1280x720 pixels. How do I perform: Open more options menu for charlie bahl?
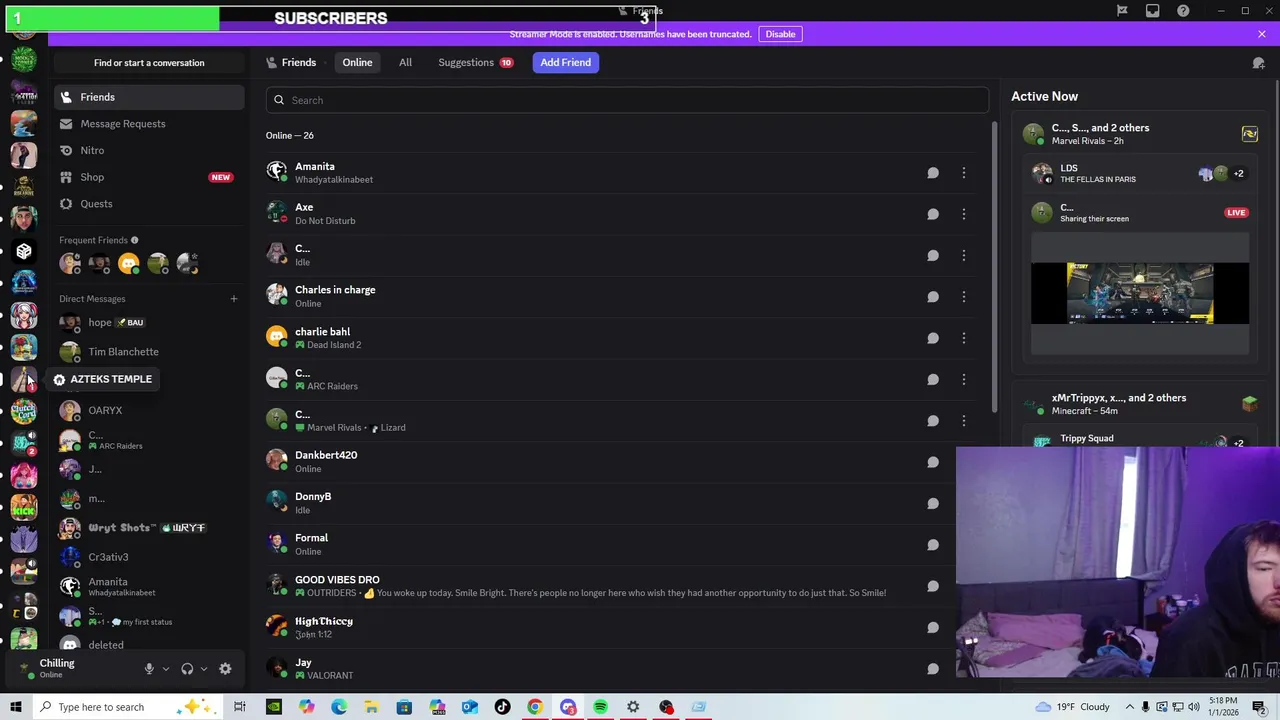coord(964,338)
